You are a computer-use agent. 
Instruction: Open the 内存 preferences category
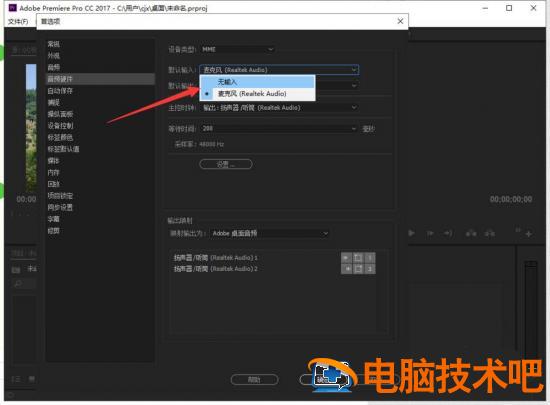click(54, 173)
